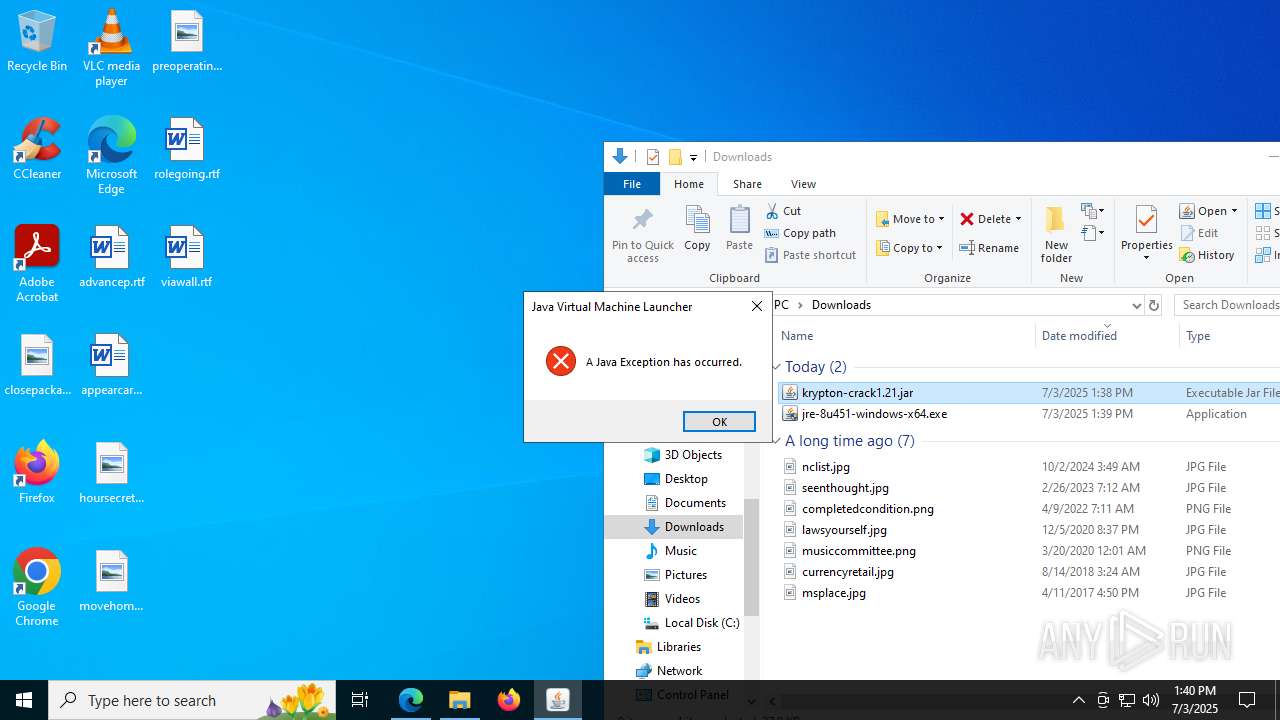Switch to the Share ribbon tab
Screen dimensions: 1280x720
747,184
